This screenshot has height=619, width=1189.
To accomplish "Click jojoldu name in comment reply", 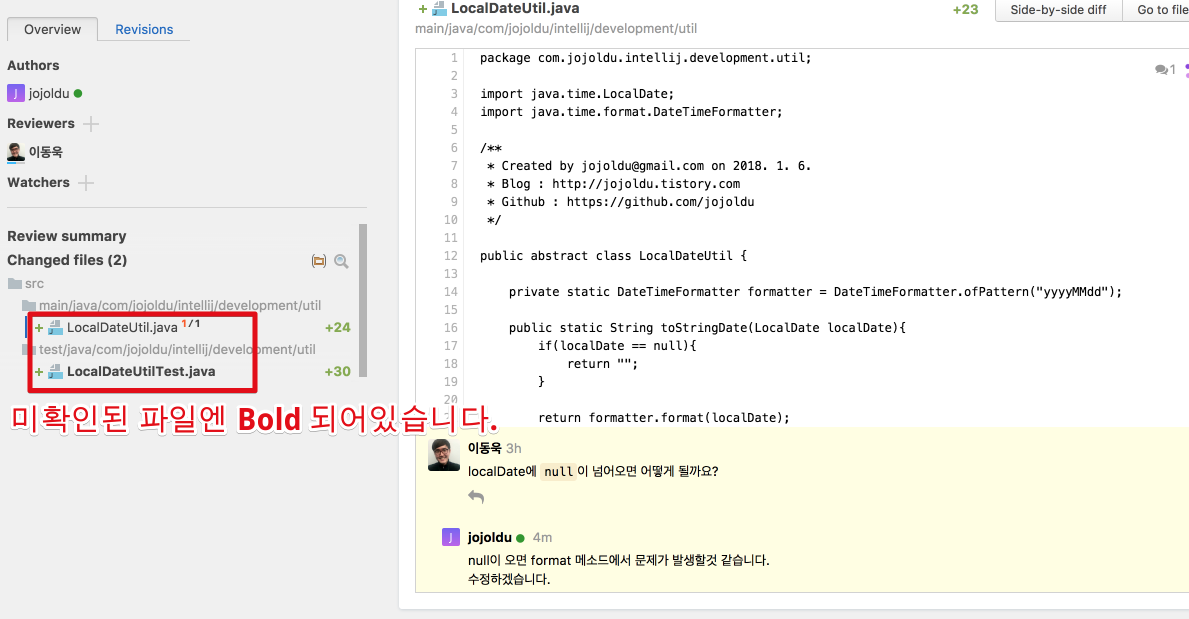I will (490, 538).
